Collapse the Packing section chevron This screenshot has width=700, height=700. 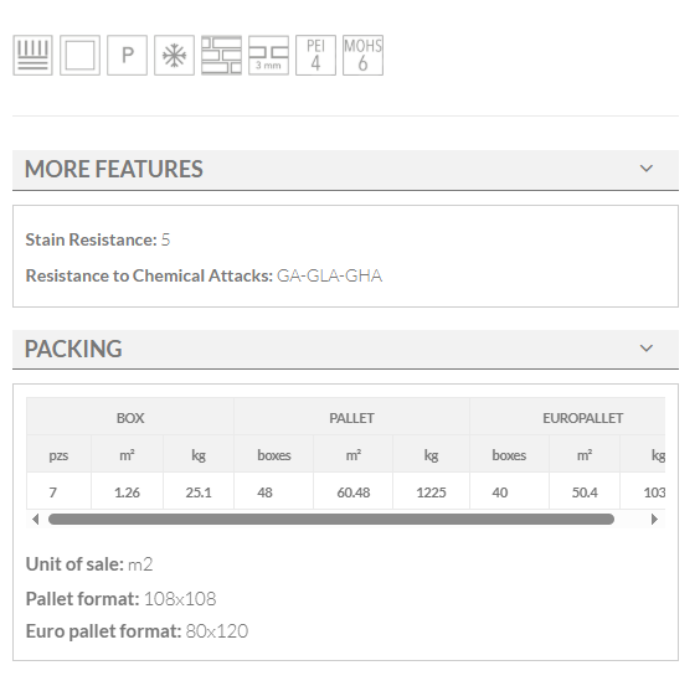pyautogui.click(x=646, y=348)
